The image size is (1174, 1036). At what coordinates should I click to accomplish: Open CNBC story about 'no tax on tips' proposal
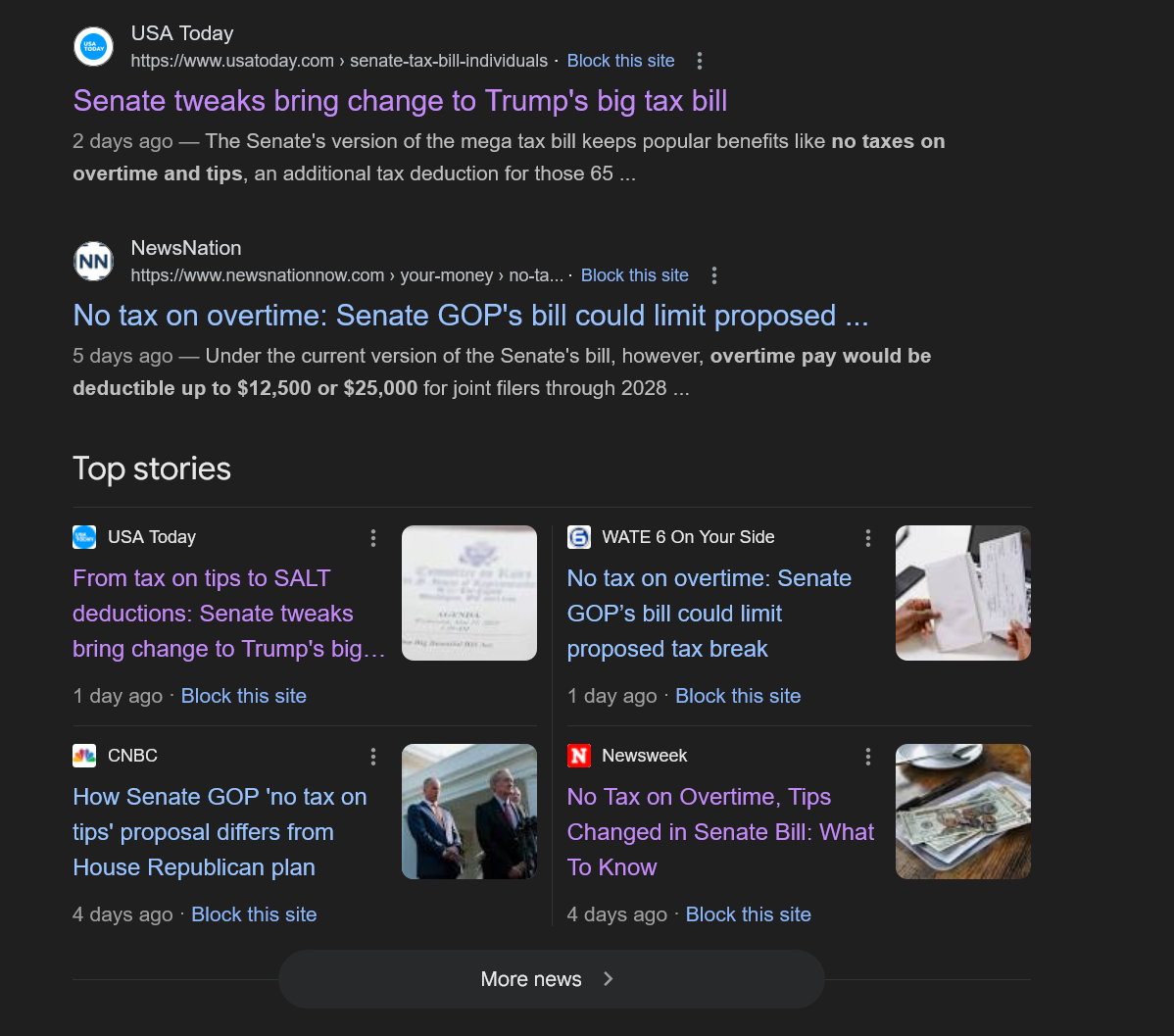click(x=220, y=832)
